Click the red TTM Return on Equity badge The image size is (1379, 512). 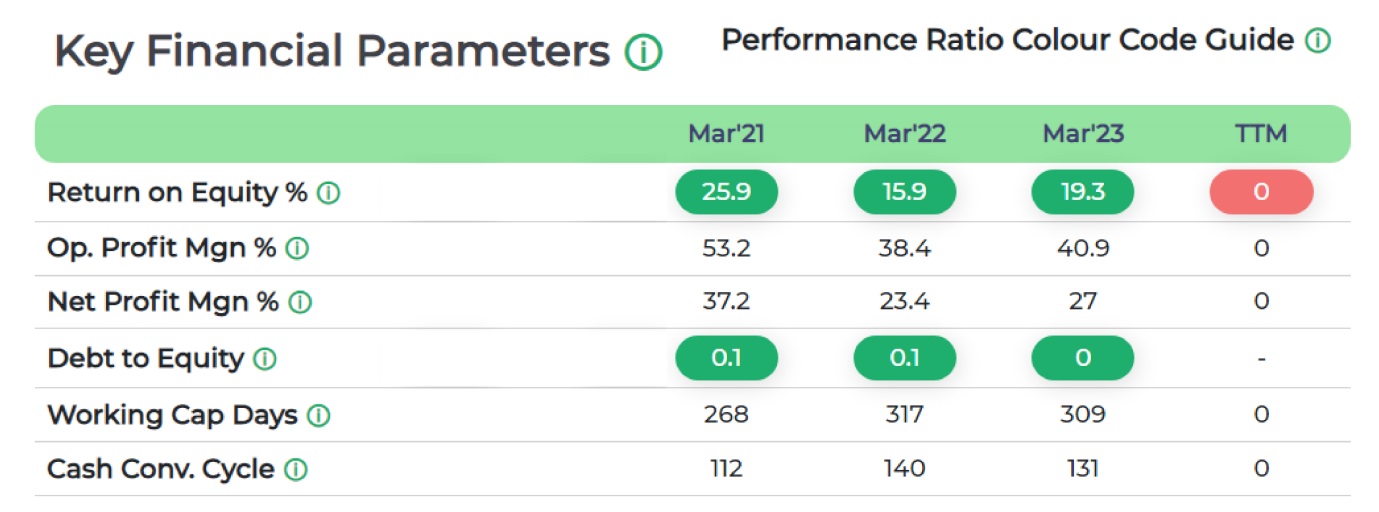click(x=1261, y=192)
